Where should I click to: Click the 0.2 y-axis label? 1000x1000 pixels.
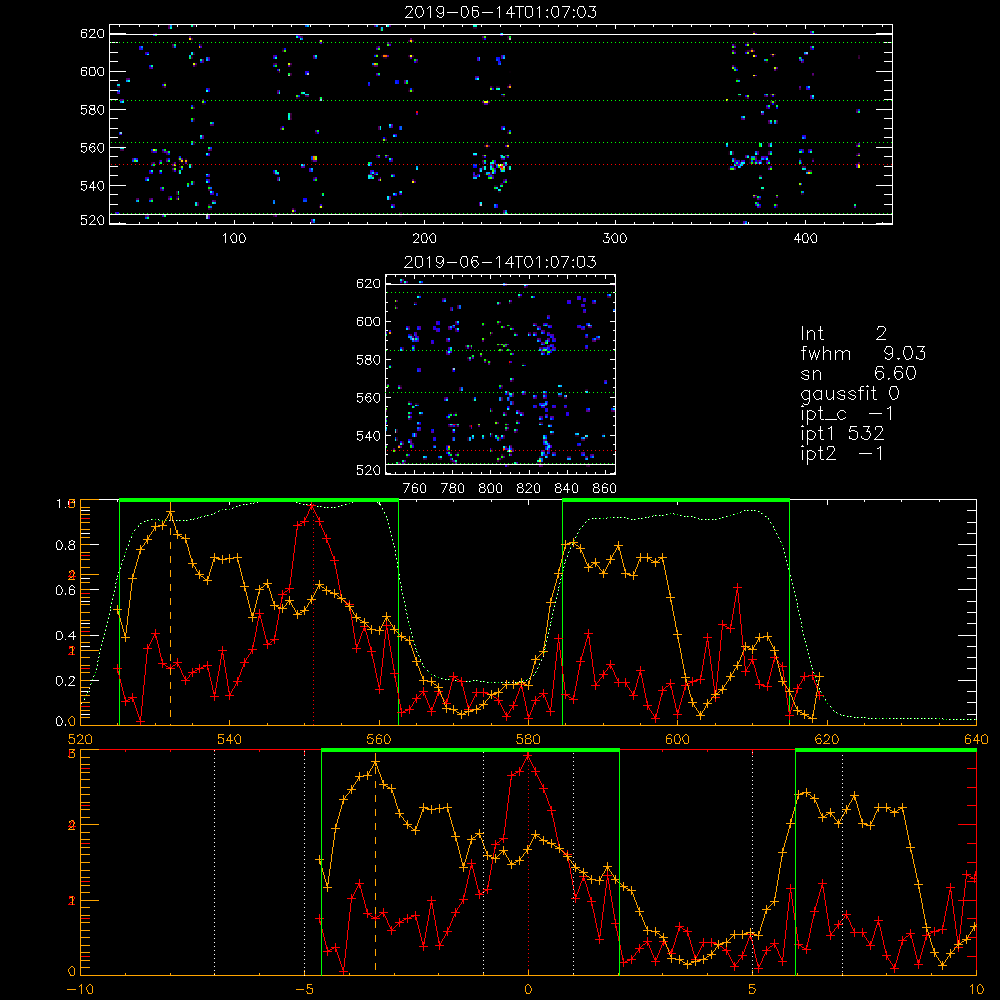[66, 681]
